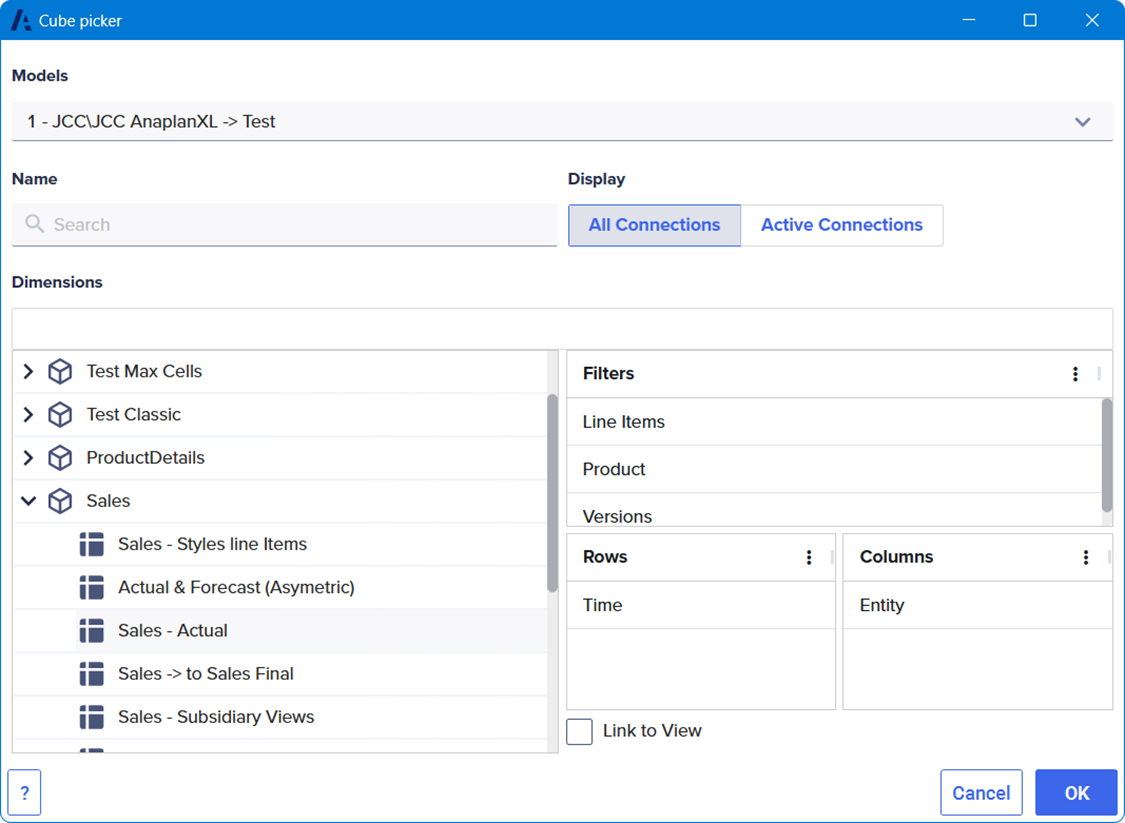Click the question mark help button
The image size is (1125, 823).
[25, 793]
